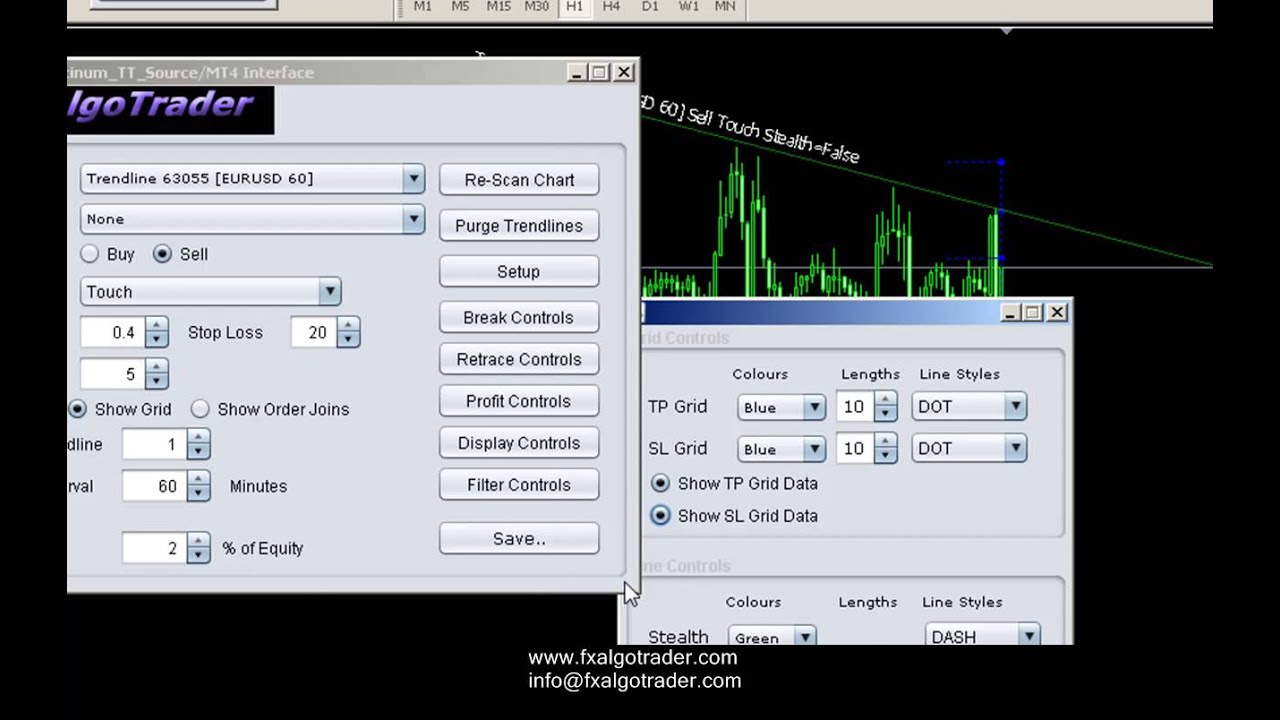Select the MN timeframe button
The height and width of the screenshot is (720, 1280).
[x=725, y=6]
